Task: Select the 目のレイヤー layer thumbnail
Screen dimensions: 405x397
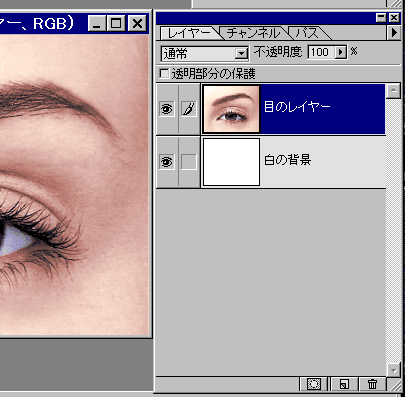Action: pos(231,109)
